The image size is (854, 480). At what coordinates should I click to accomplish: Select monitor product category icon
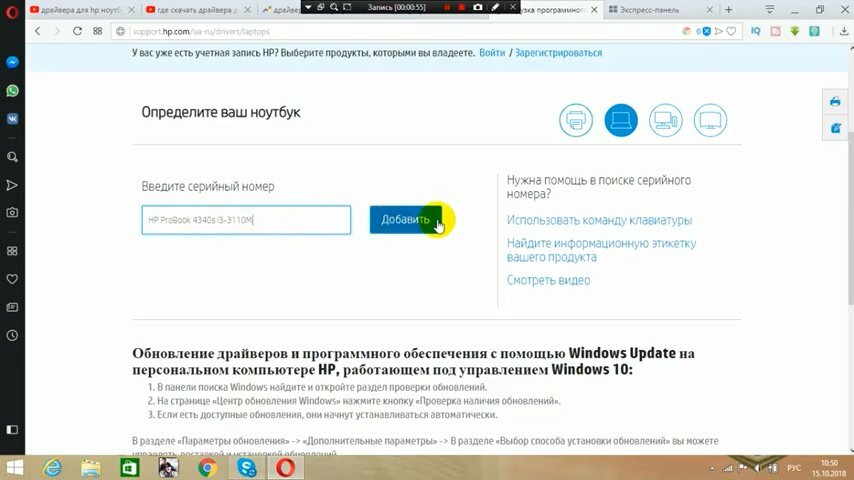(710, 120)
